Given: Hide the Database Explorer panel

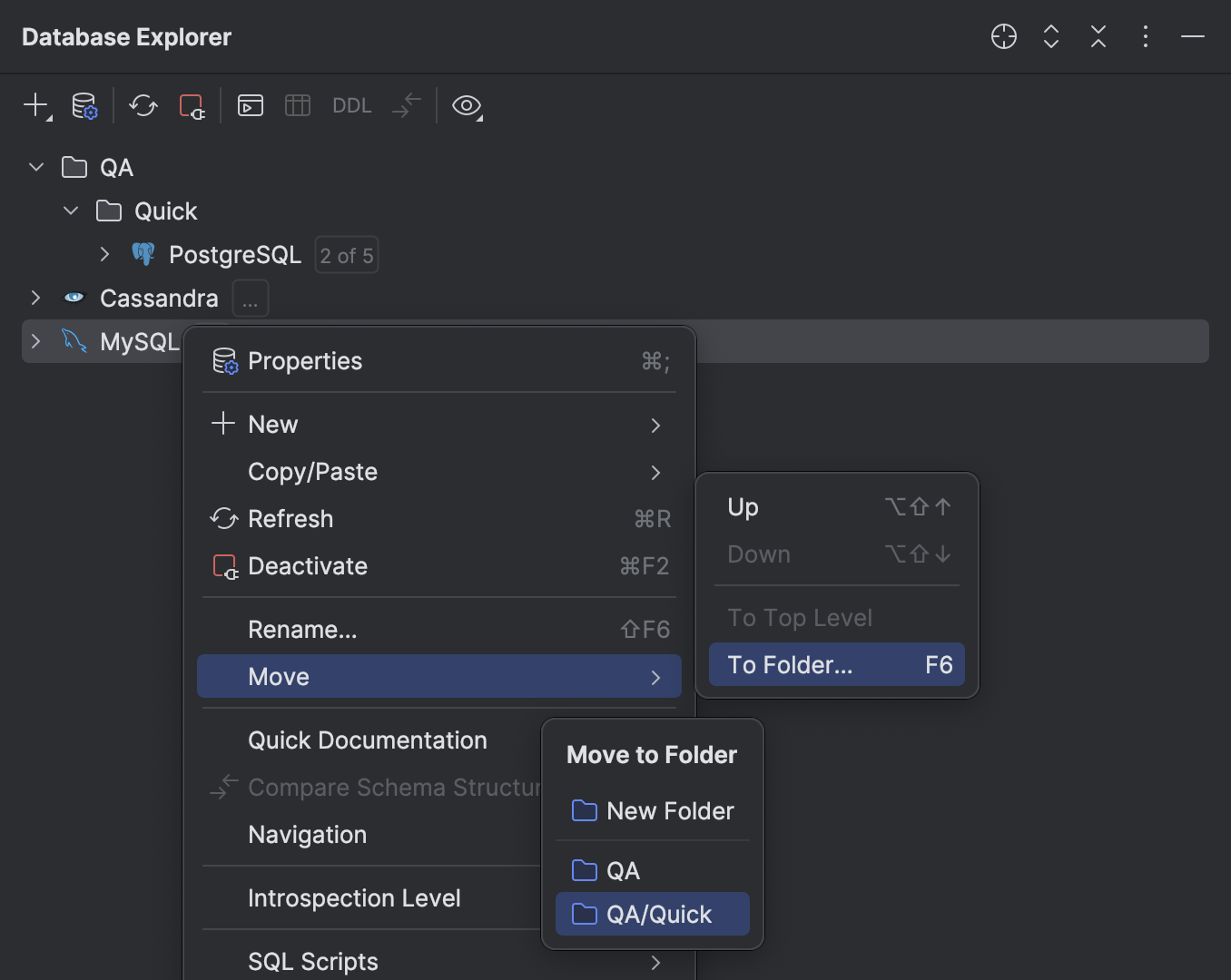Looking at the screenshot, I should (x=1192, y=37).
